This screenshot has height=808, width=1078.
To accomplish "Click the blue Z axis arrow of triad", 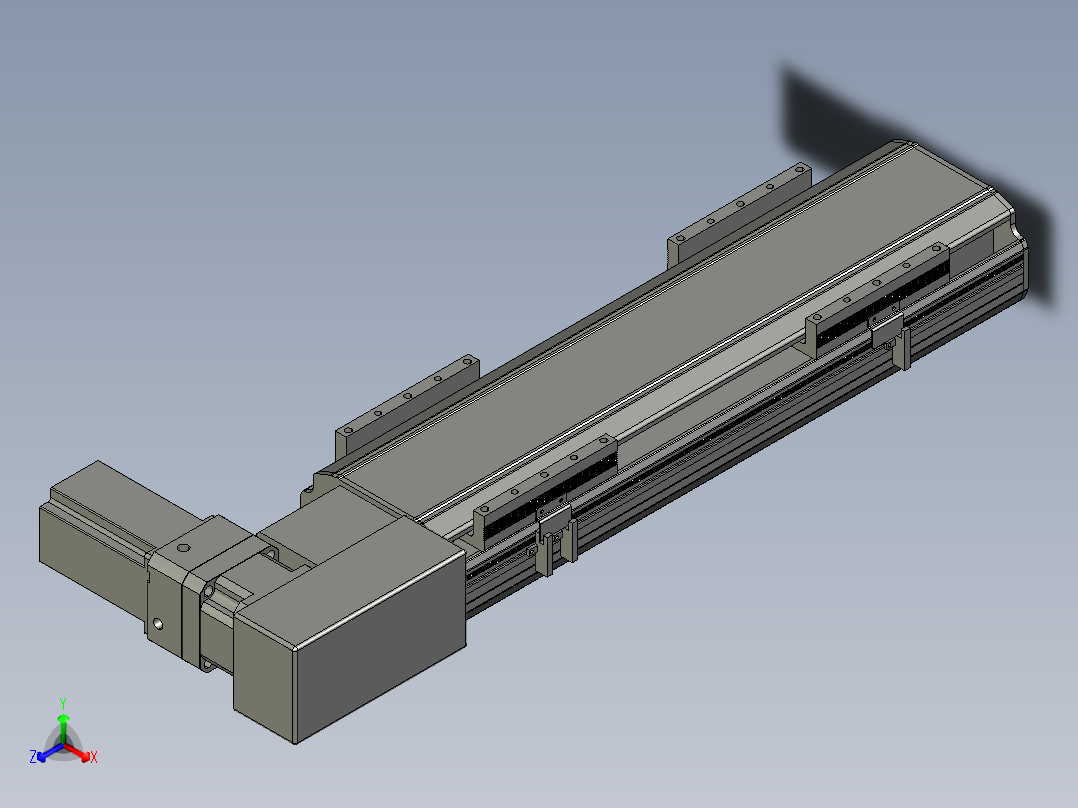I will 48,753.
